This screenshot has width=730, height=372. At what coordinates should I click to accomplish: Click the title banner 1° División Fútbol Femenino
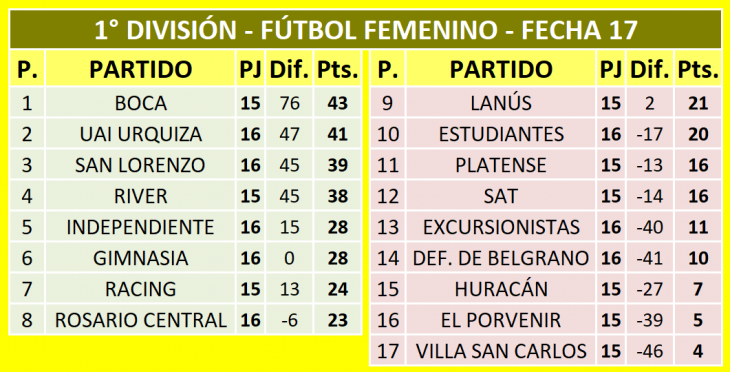click(365, 30)
